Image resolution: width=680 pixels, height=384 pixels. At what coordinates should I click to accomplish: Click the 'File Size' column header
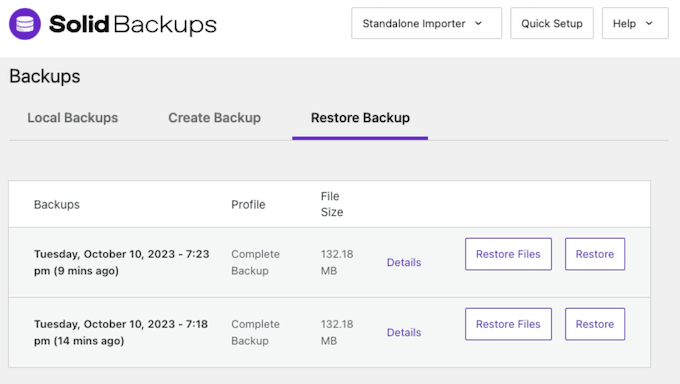point(332,204)
